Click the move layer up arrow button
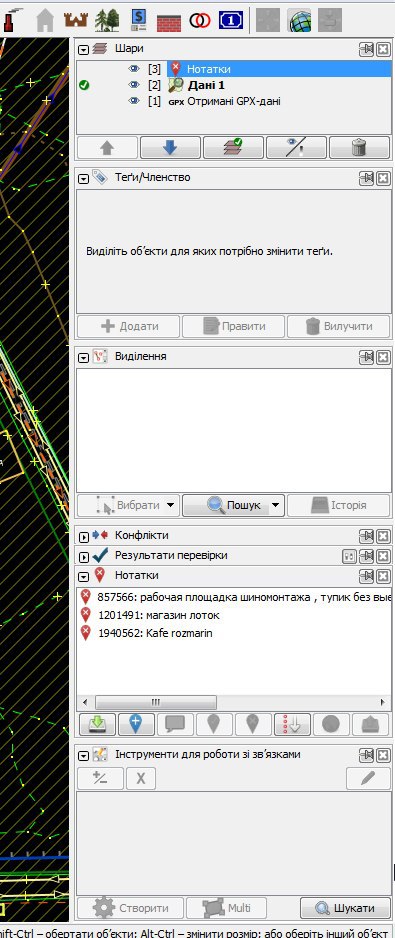 (108, 147)
